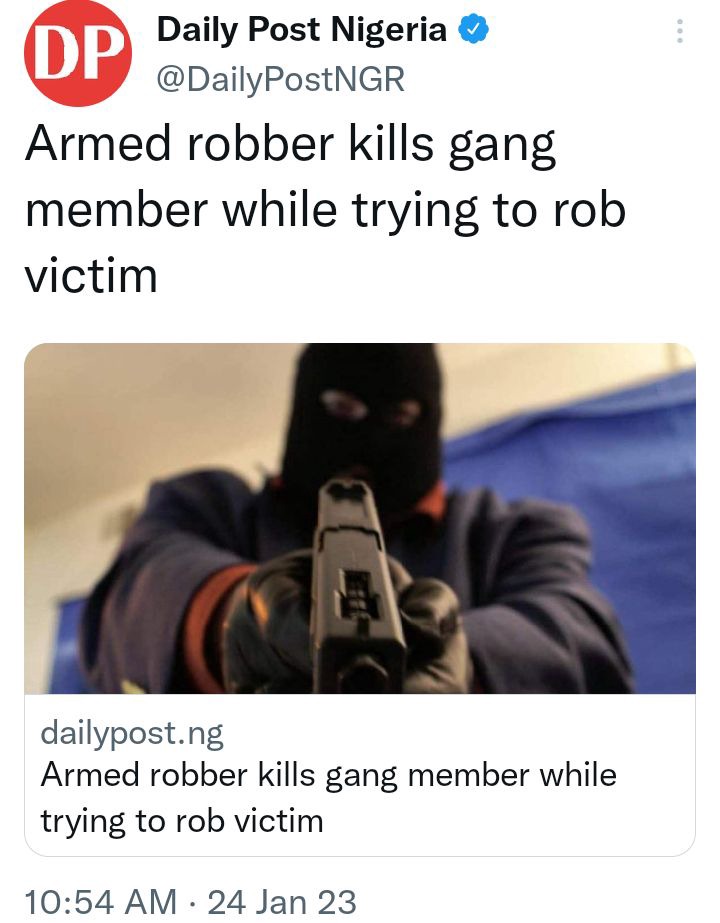Click the card text 'trying to rob victim'
The image size is (720, 923).
click(x=182, y=821)
